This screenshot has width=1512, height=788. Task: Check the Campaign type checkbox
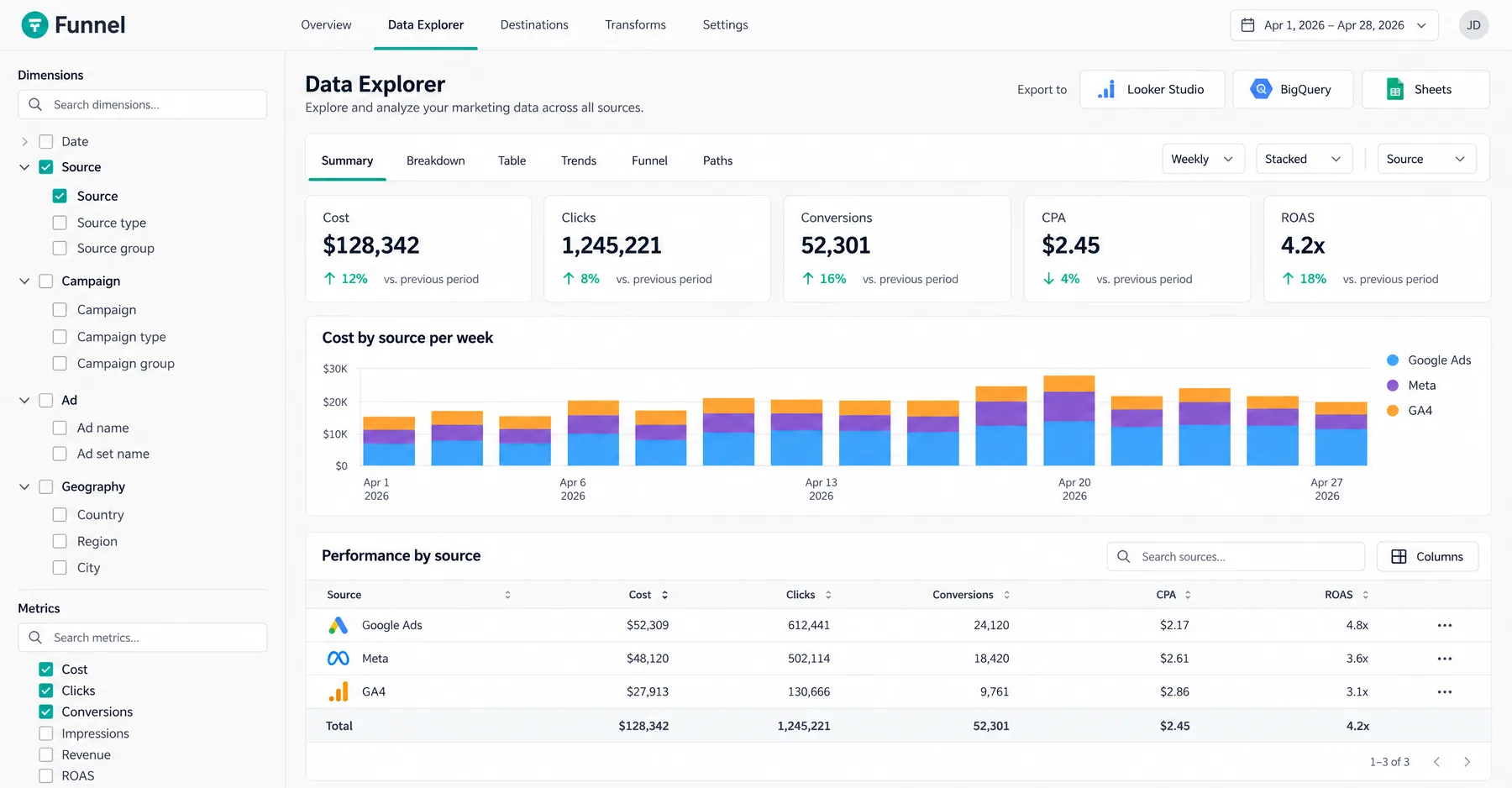pos(60,337)
